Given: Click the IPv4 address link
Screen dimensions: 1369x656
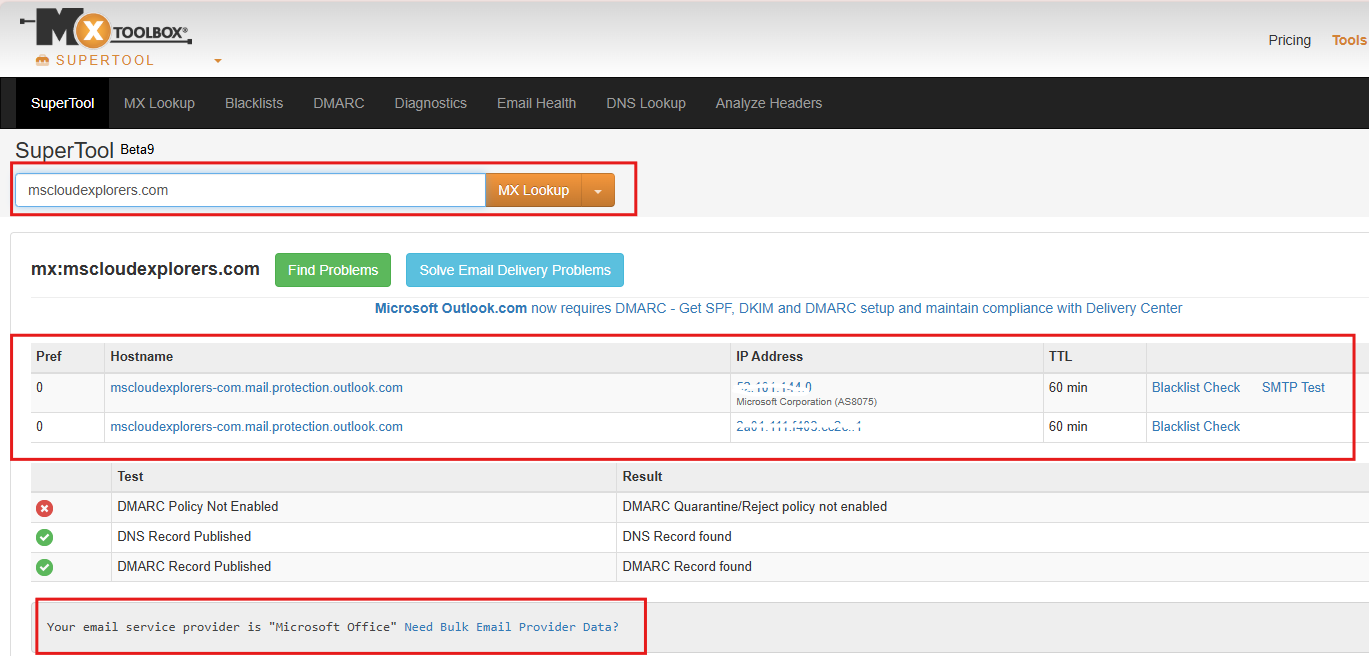Looking at the screenshot, I should pos(774,386).
